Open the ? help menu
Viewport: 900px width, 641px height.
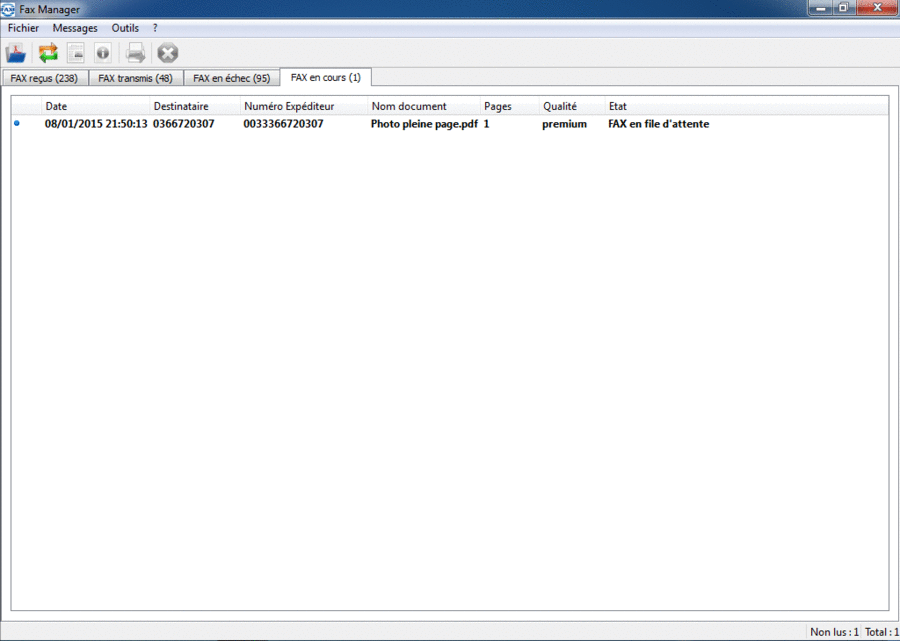[x=155, y=28]
